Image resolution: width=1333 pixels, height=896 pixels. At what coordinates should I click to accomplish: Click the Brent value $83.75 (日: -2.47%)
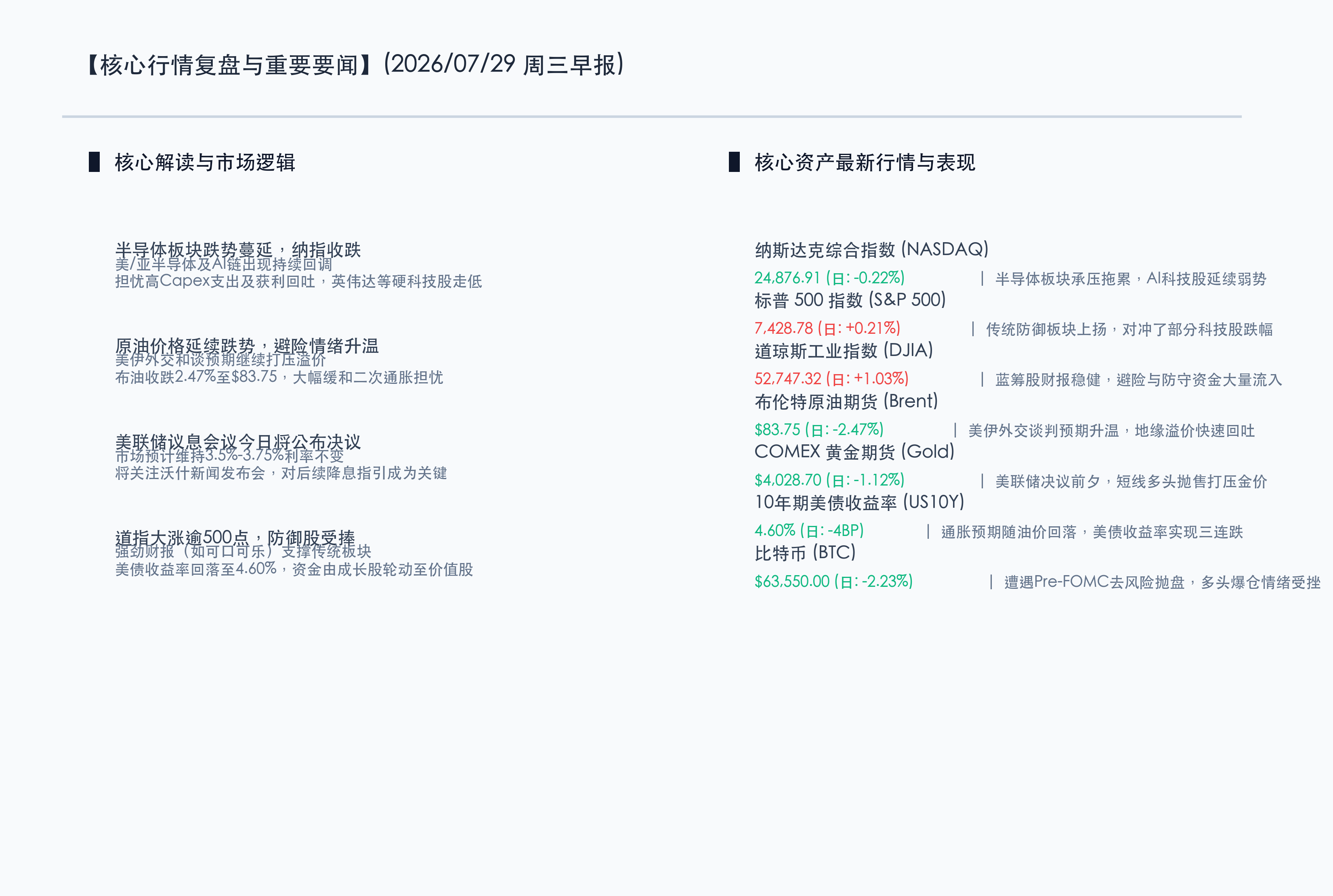(x=819, y=430)
